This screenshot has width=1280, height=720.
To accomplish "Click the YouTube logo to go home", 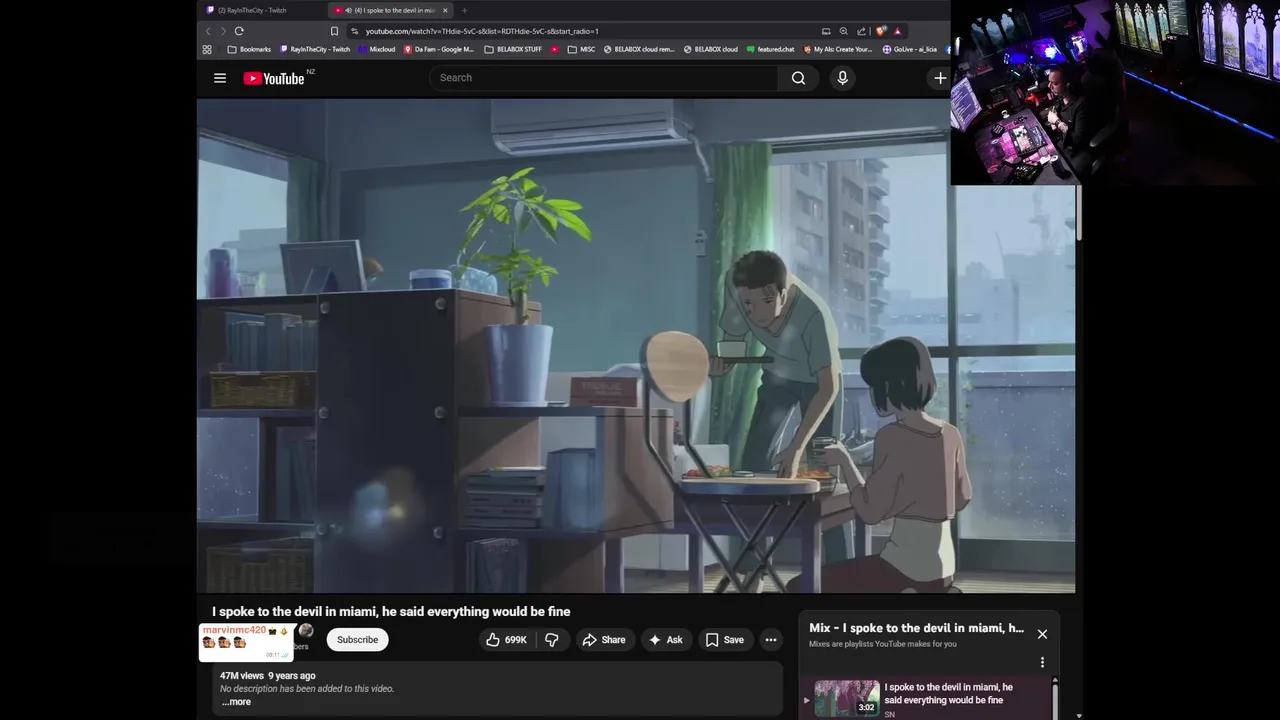I will [x=274, y=78].
